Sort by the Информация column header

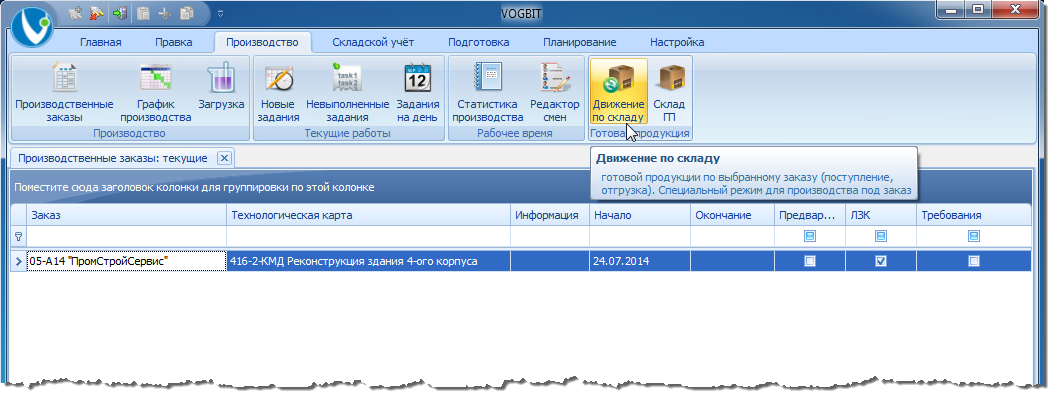click(550, 215)
